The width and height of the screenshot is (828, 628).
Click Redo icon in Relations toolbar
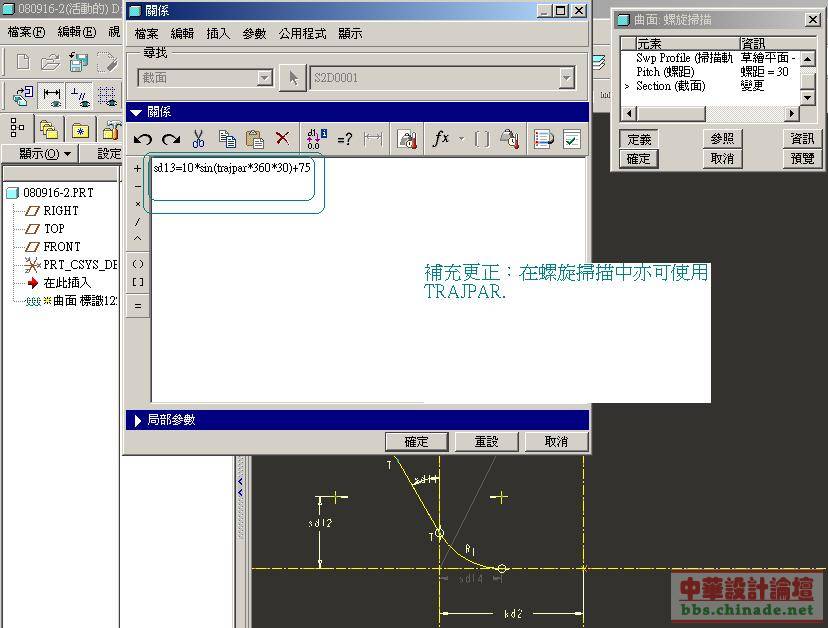click(x=171, y=139)
